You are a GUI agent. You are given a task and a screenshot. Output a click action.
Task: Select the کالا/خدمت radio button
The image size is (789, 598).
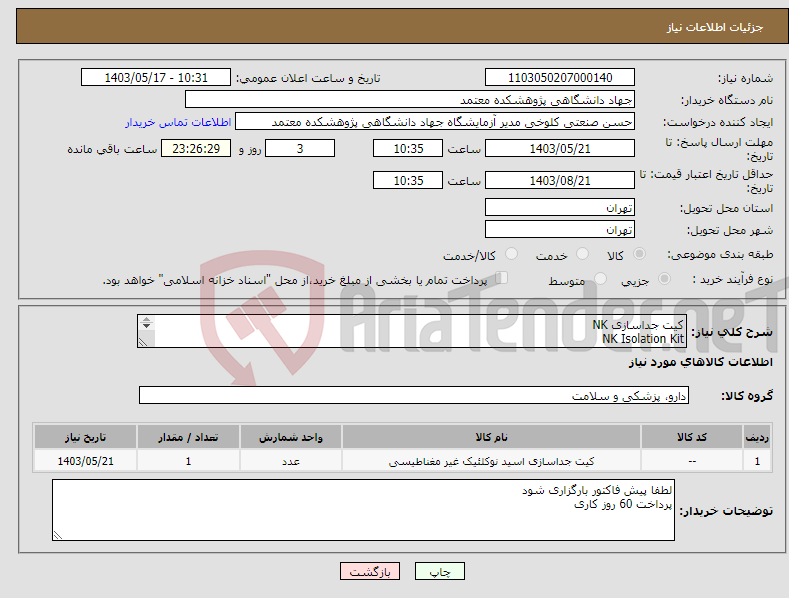coord(511,254)
